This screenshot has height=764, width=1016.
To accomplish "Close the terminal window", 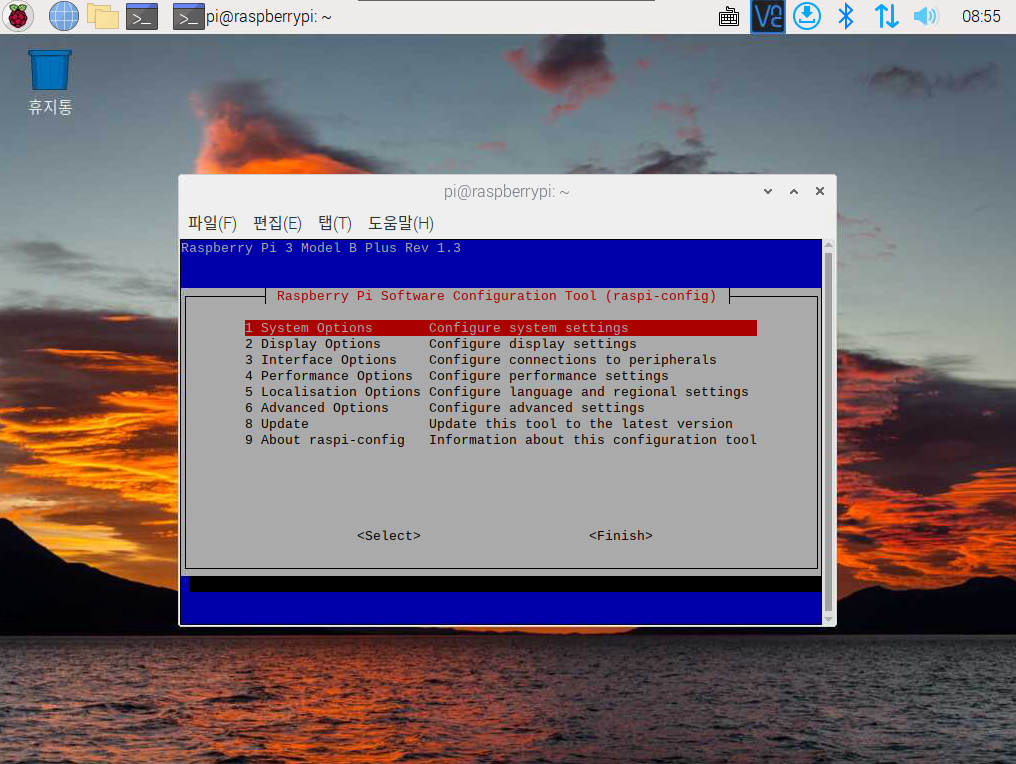I will 820,191.
